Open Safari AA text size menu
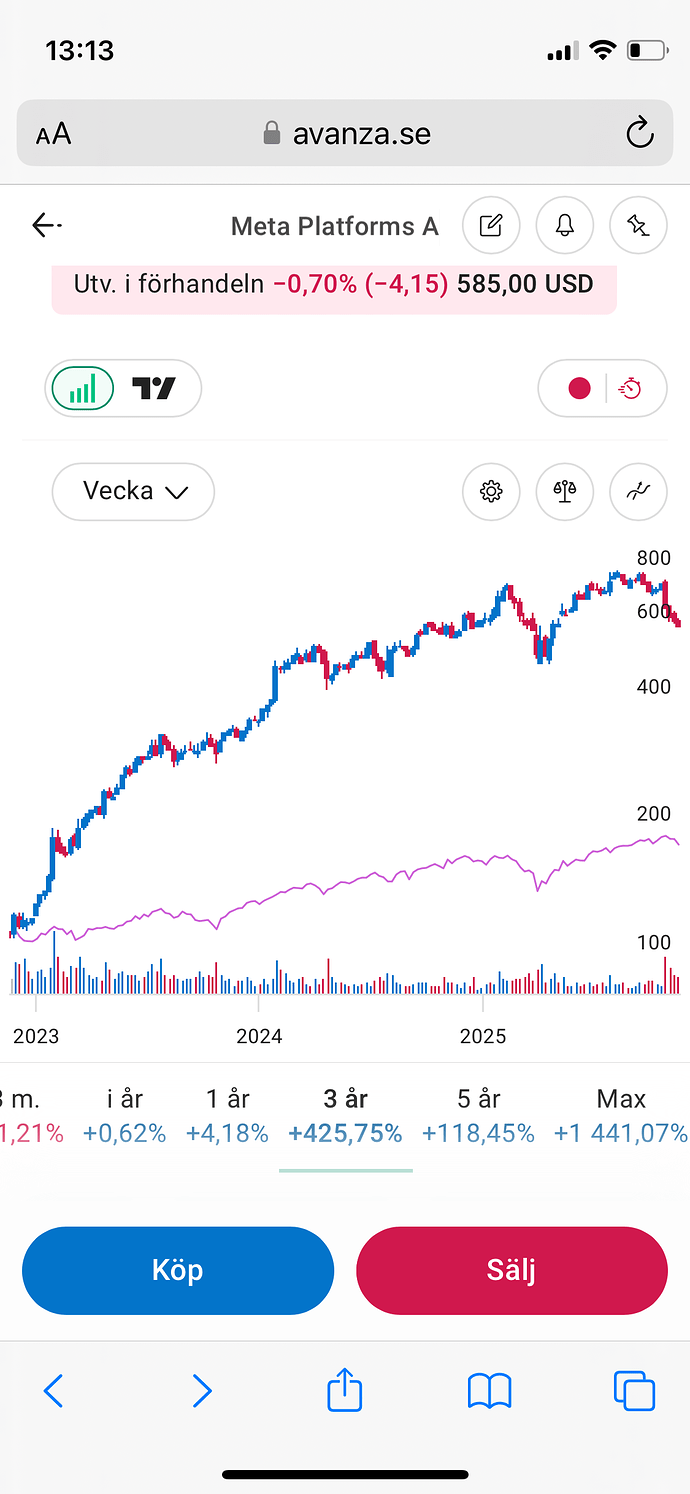The width and height of the screenshot is (690, 1494). pos(54,134)
